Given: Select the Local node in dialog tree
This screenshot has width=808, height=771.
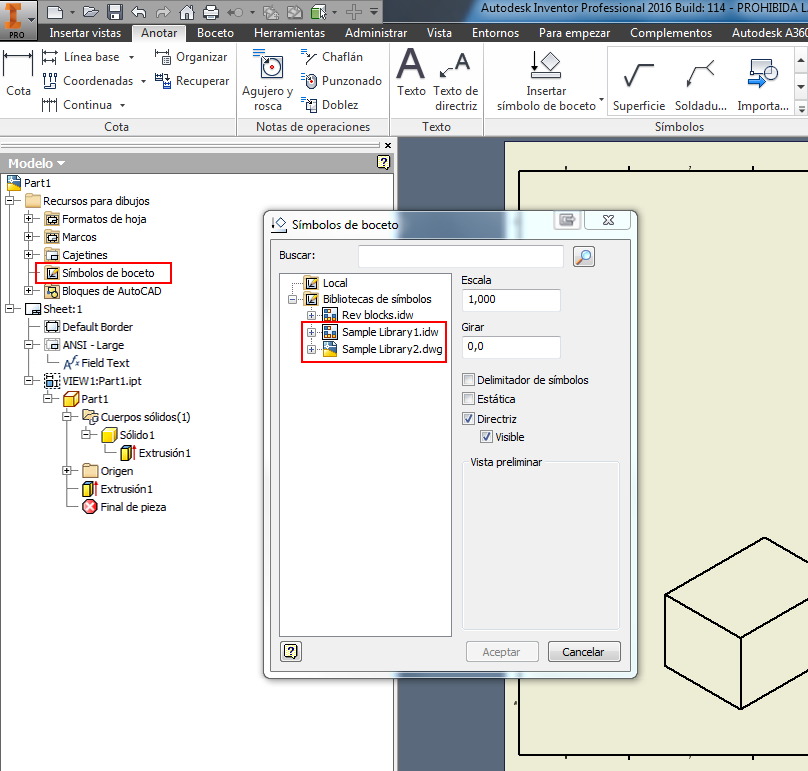Looking at the screenshot, I should (335, 283).
